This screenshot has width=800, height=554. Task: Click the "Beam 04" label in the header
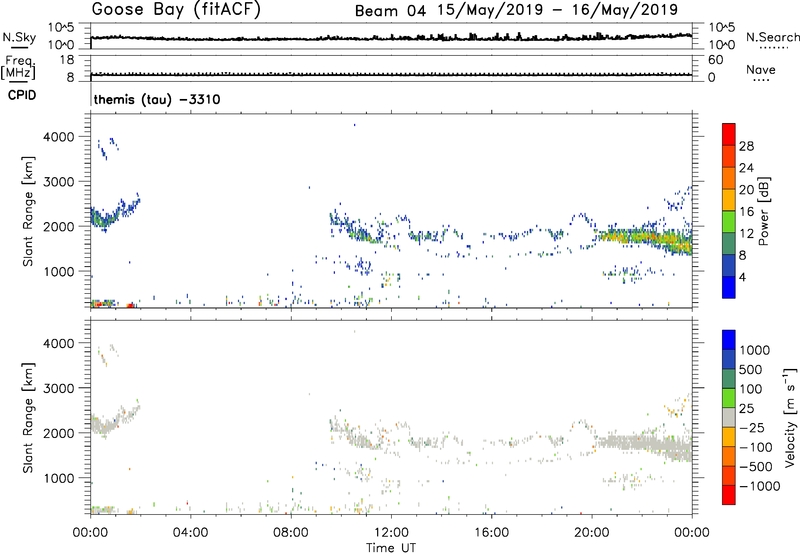click(x=390, y=11)
